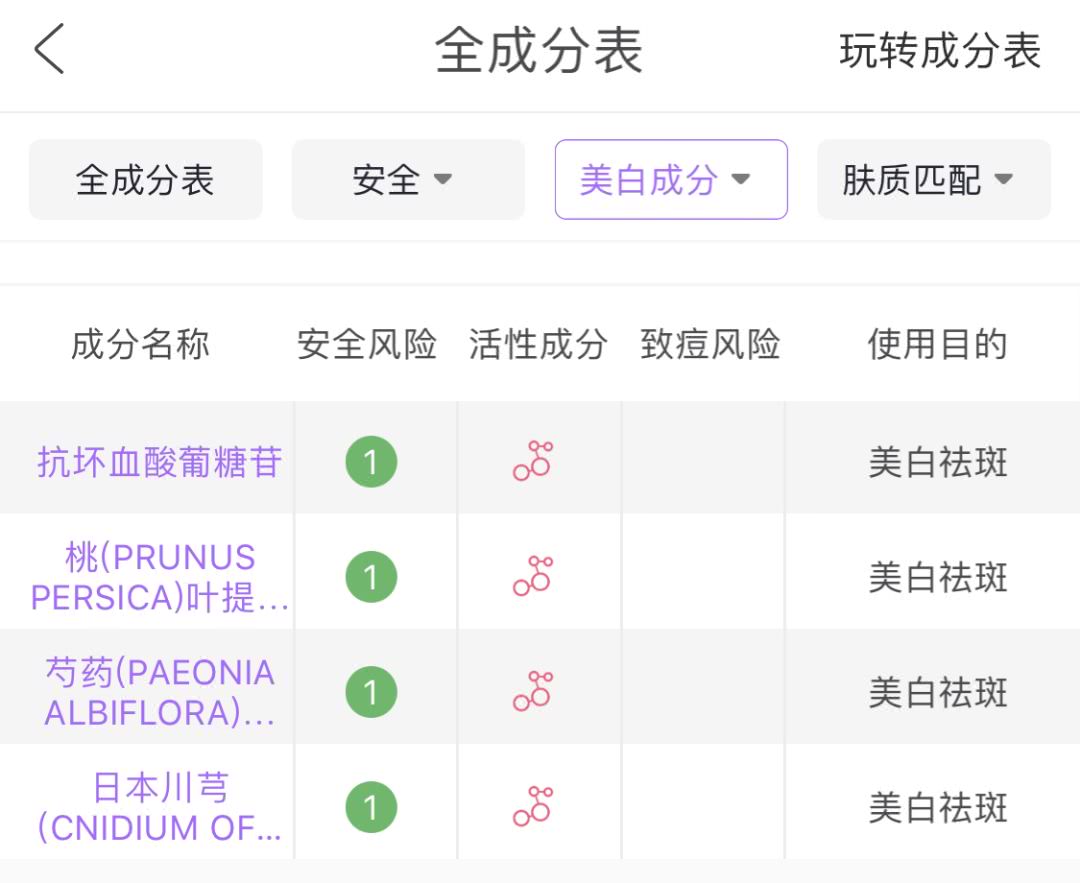Tap active ingredient icon for 桃 PRUNUS PERSICA
This screenshot has width=1080, height=883.
[x=533, y=576]
